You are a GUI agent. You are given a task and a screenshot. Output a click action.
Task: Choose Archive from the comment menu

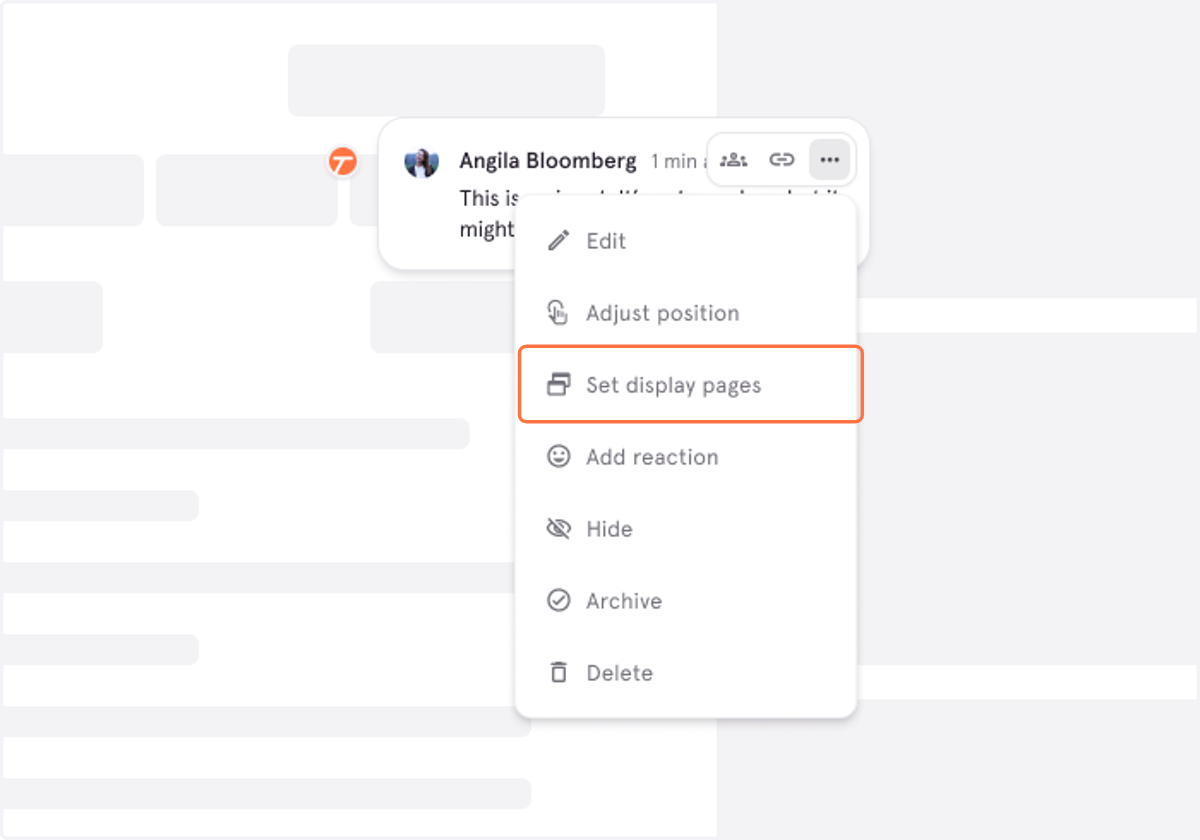(686, 601)
